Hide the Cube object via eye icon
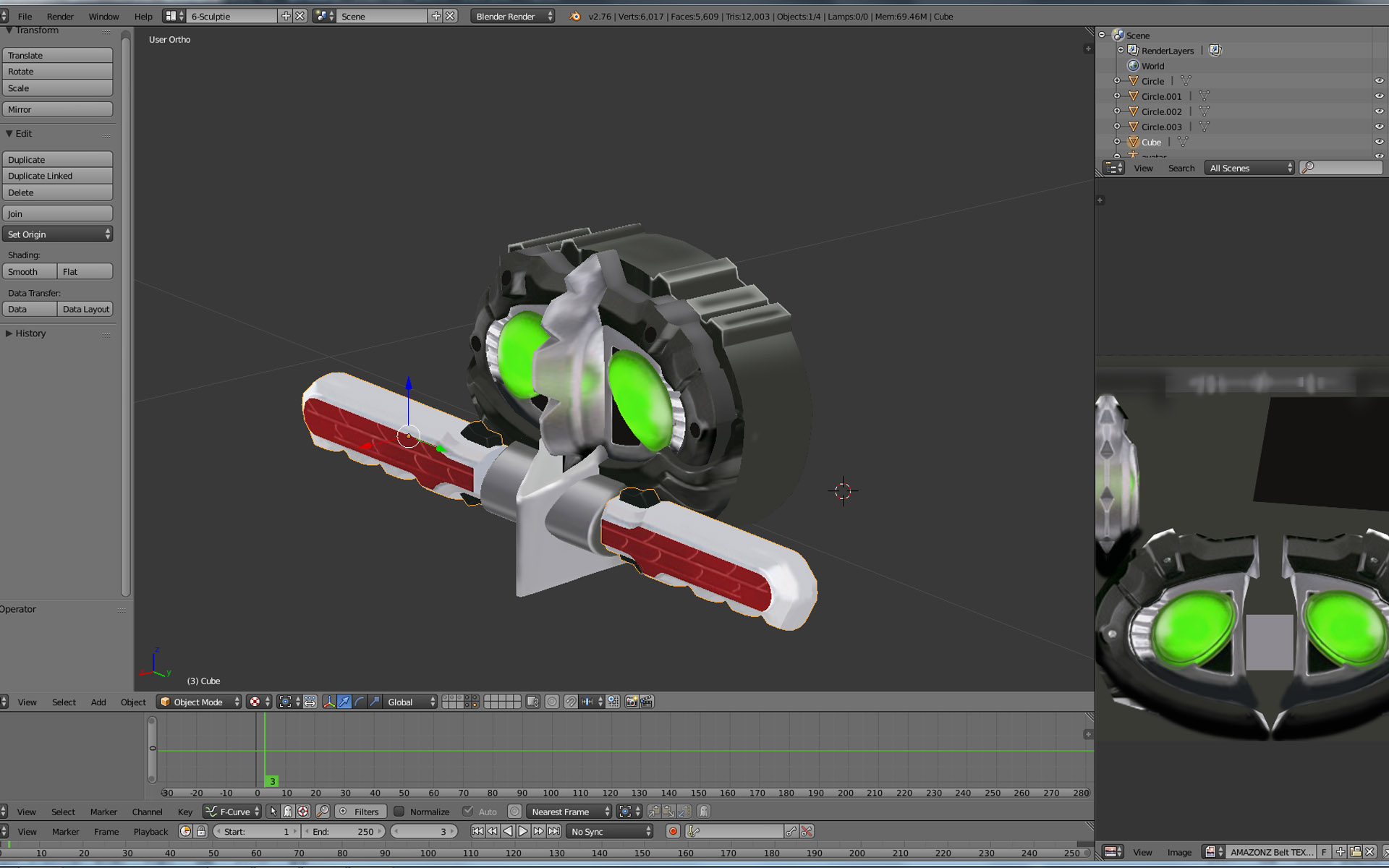1389x868 pixels. click(x=1379, y=142)
